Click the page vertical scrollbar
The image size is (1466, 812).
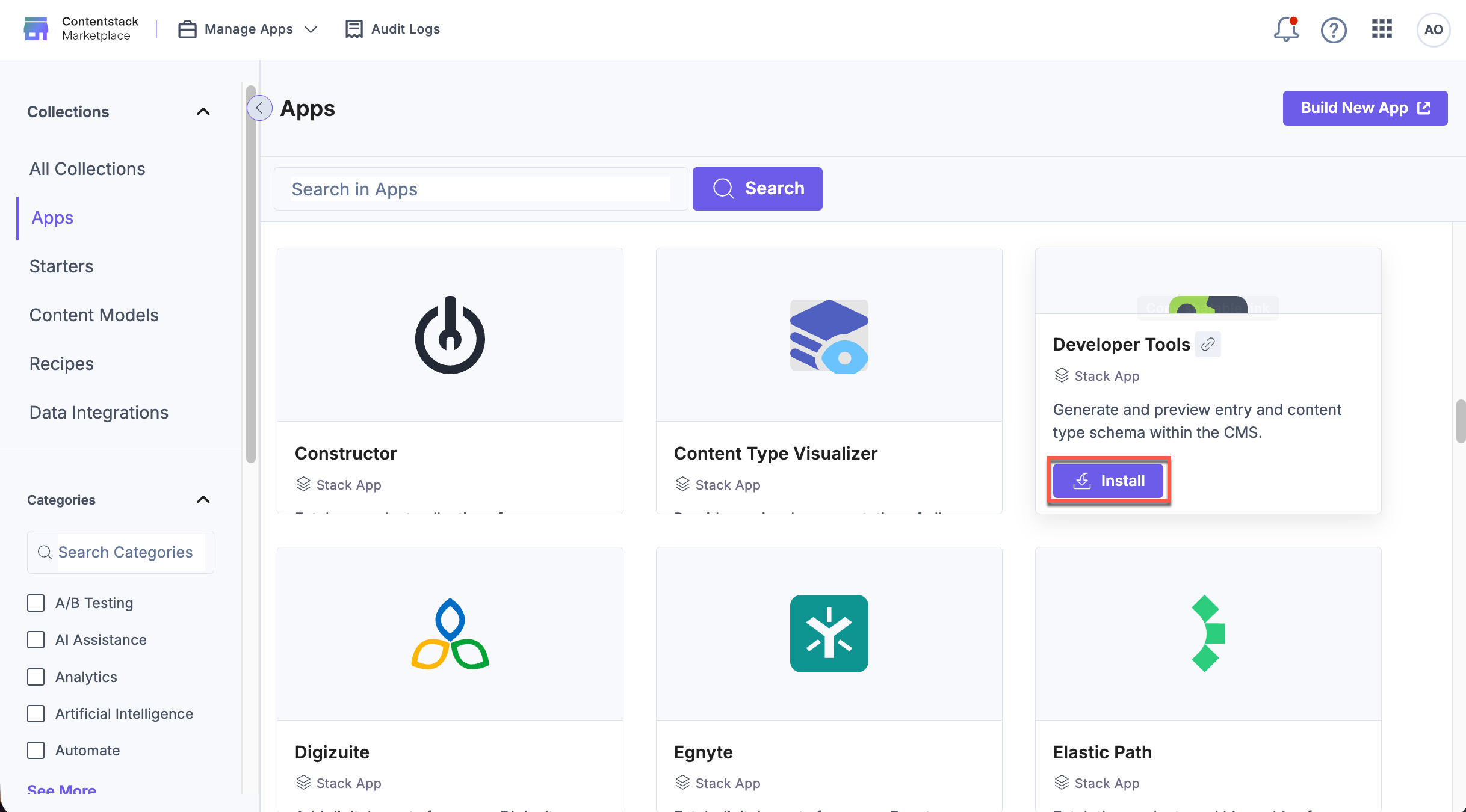click(1460, 421)
